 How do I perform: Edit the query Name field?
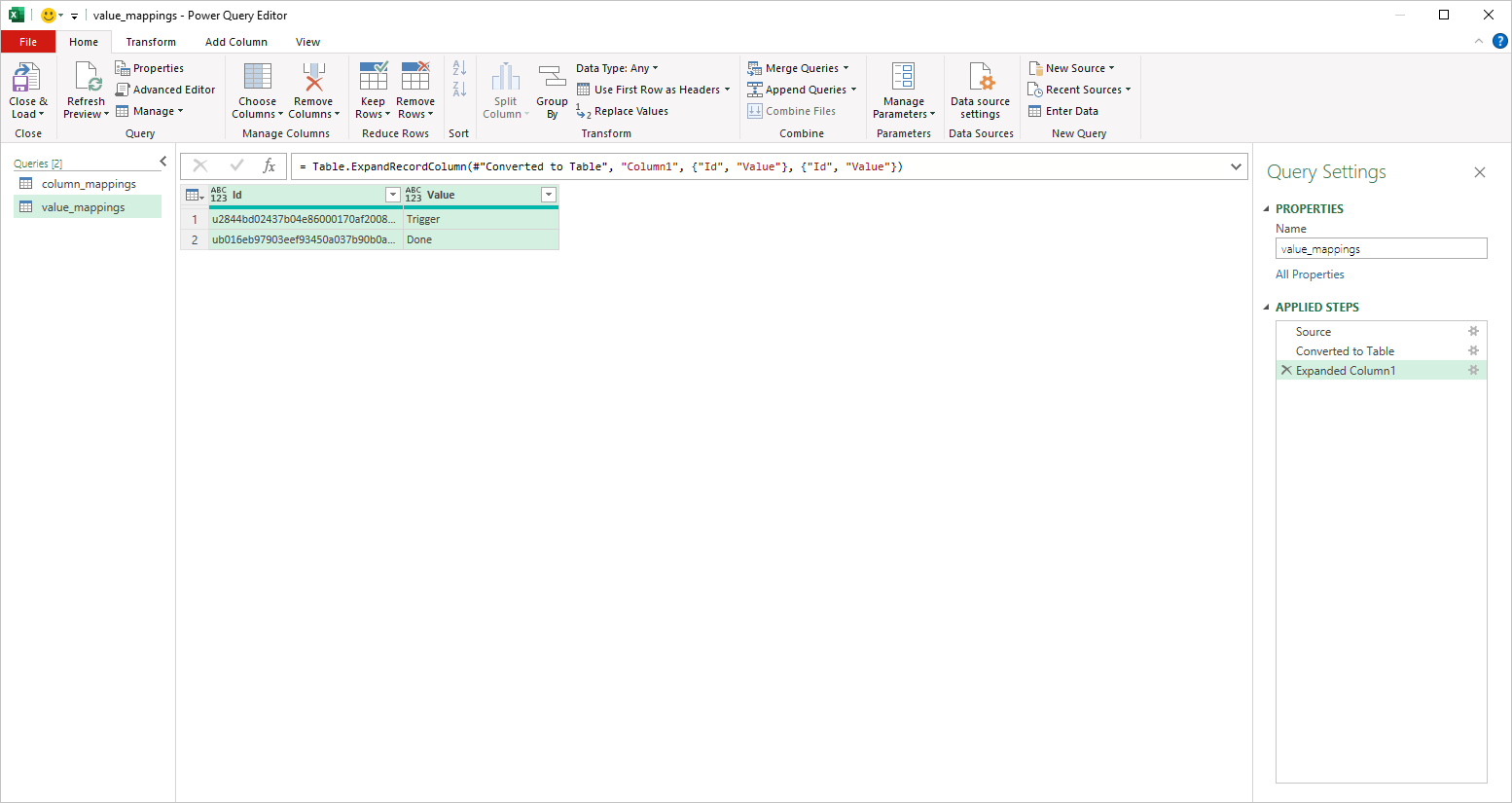1381,248
